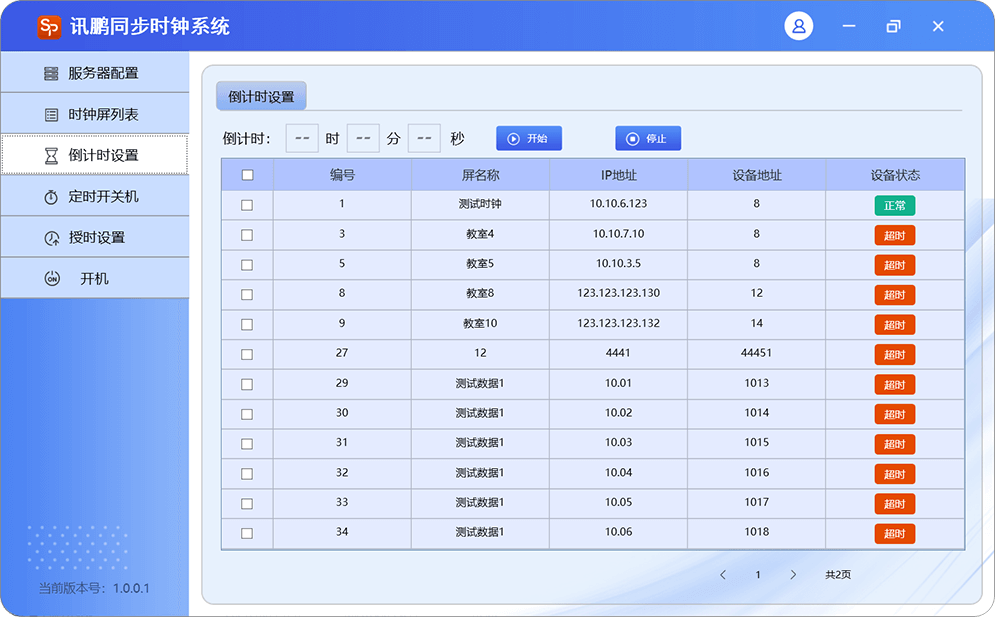
Task: Focus the hours countdown input field
Action: 302,138
